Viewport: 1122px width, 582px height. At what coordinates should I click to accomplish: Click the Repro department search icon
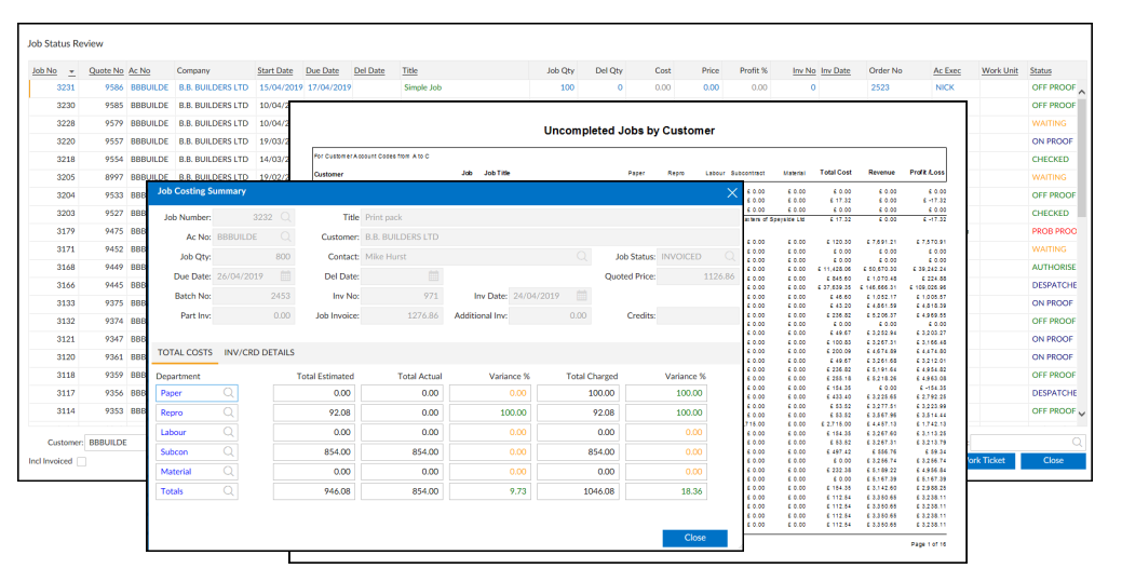230,413
